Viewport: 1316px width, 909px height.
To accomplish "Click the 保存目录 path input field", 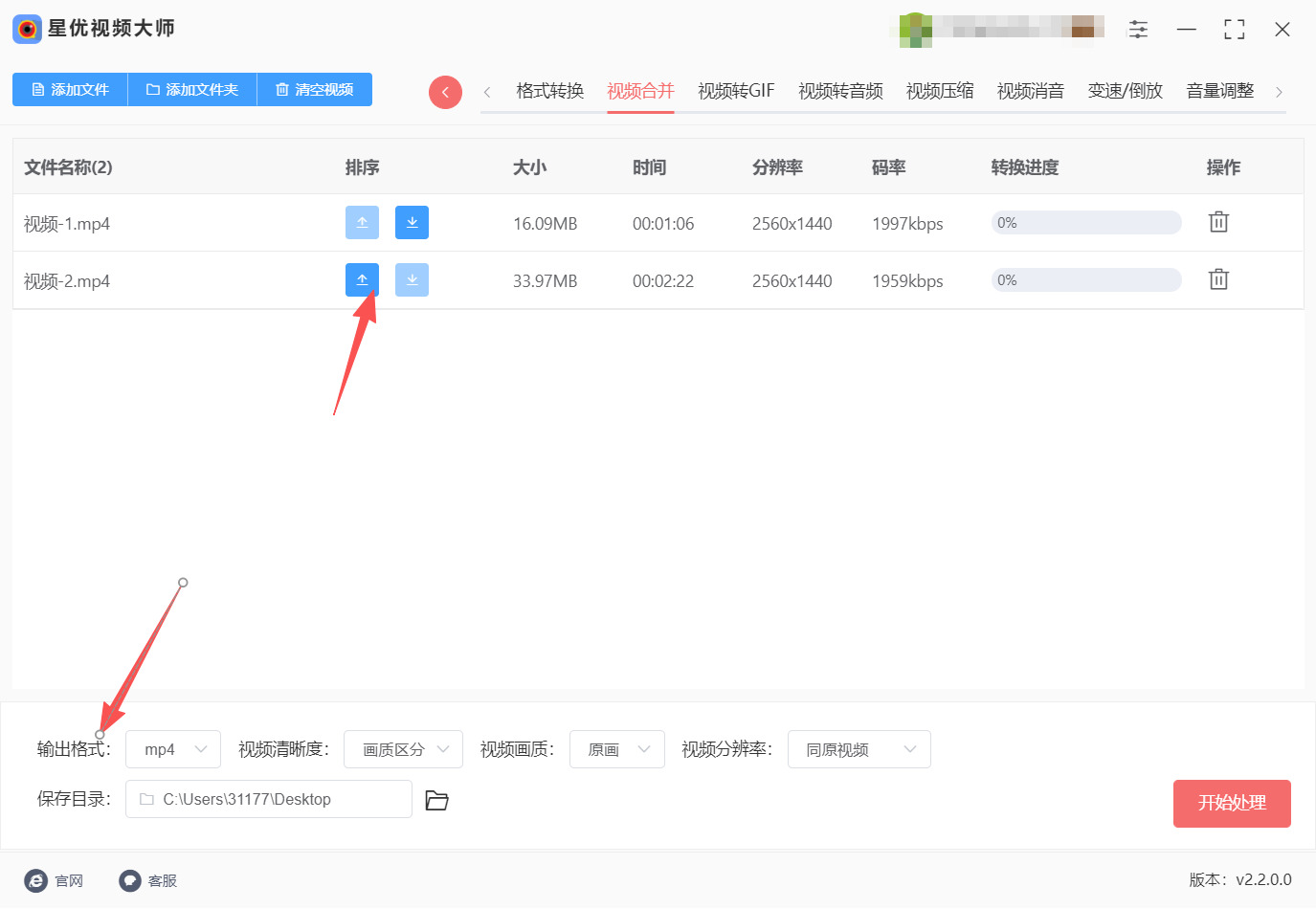I will pyautogui.click(x=269, y=799).
